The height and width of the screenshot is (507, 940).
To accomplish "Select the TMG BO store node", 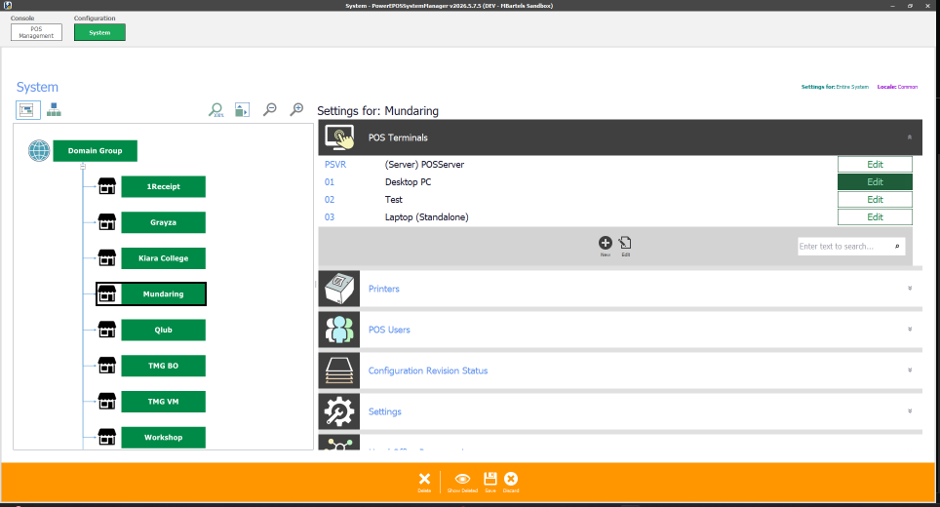I will click(x=163, y=366).
